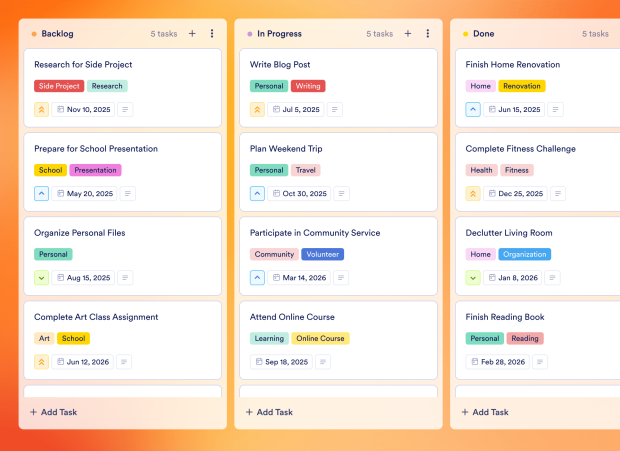This screenshot has width=620, height=451.
Task: Click Add Task in Done column
Action: point(485,412)
